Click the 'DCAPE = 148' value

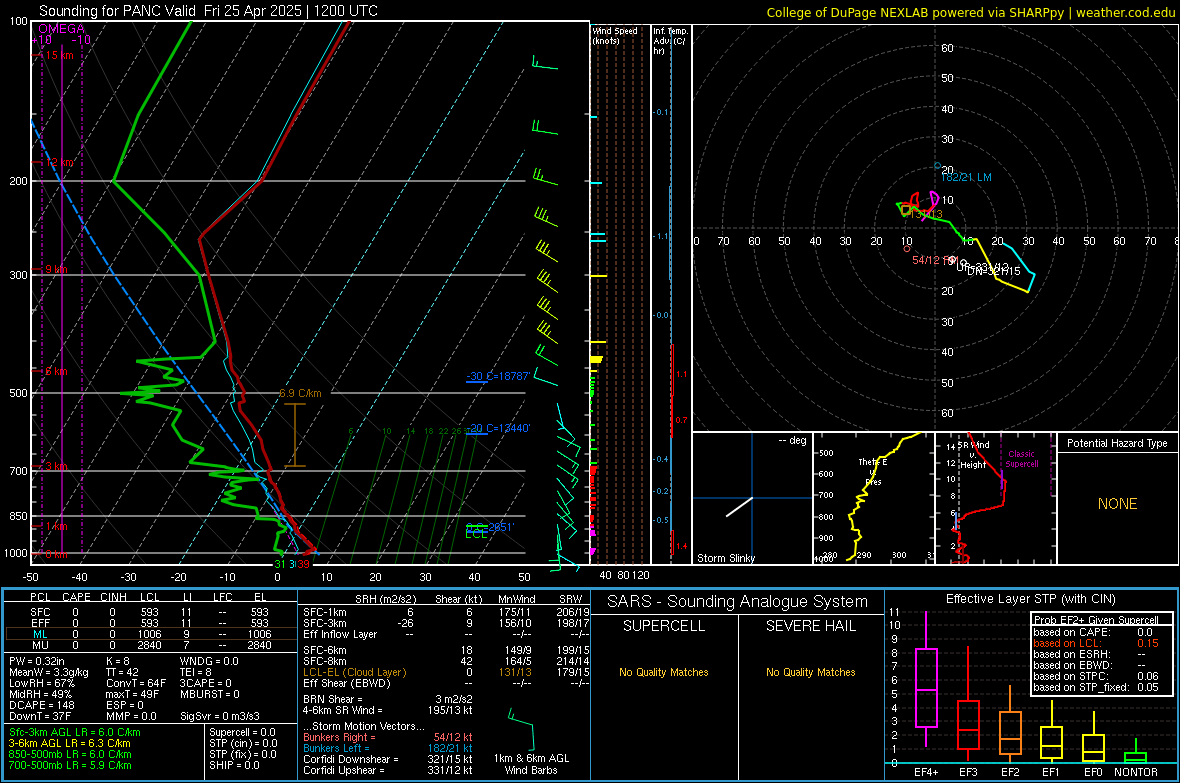coord(41,705)
